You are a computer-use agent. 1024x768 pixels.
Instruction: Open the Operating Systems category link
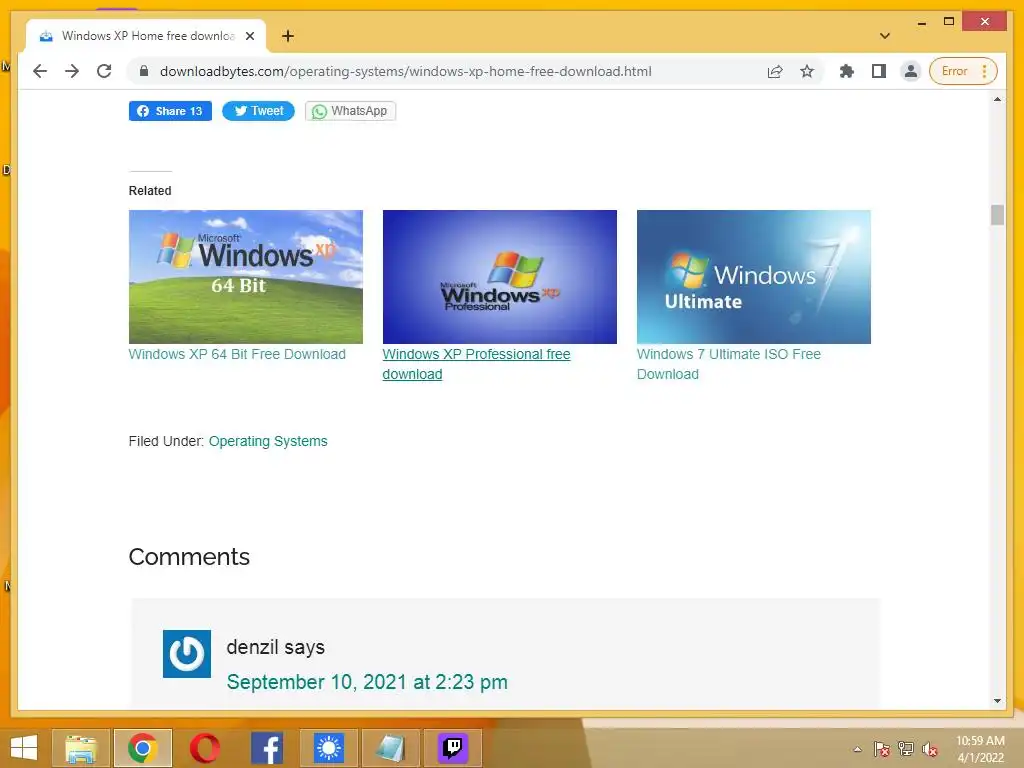point(268,441)
